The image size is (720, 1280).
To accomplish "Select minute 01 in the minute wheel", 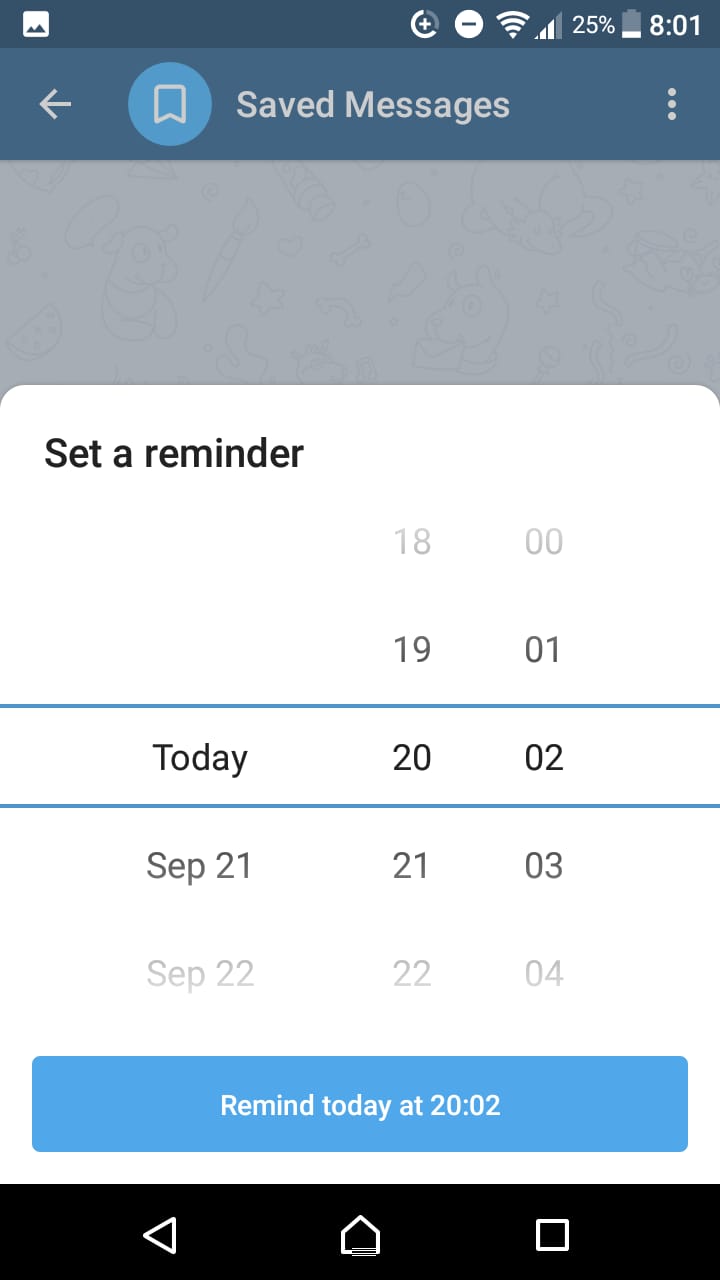I will (543, 649).
